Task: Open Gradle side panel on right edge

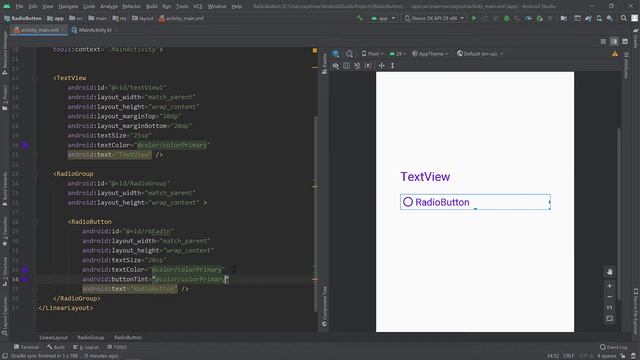Action: (636, 39)
